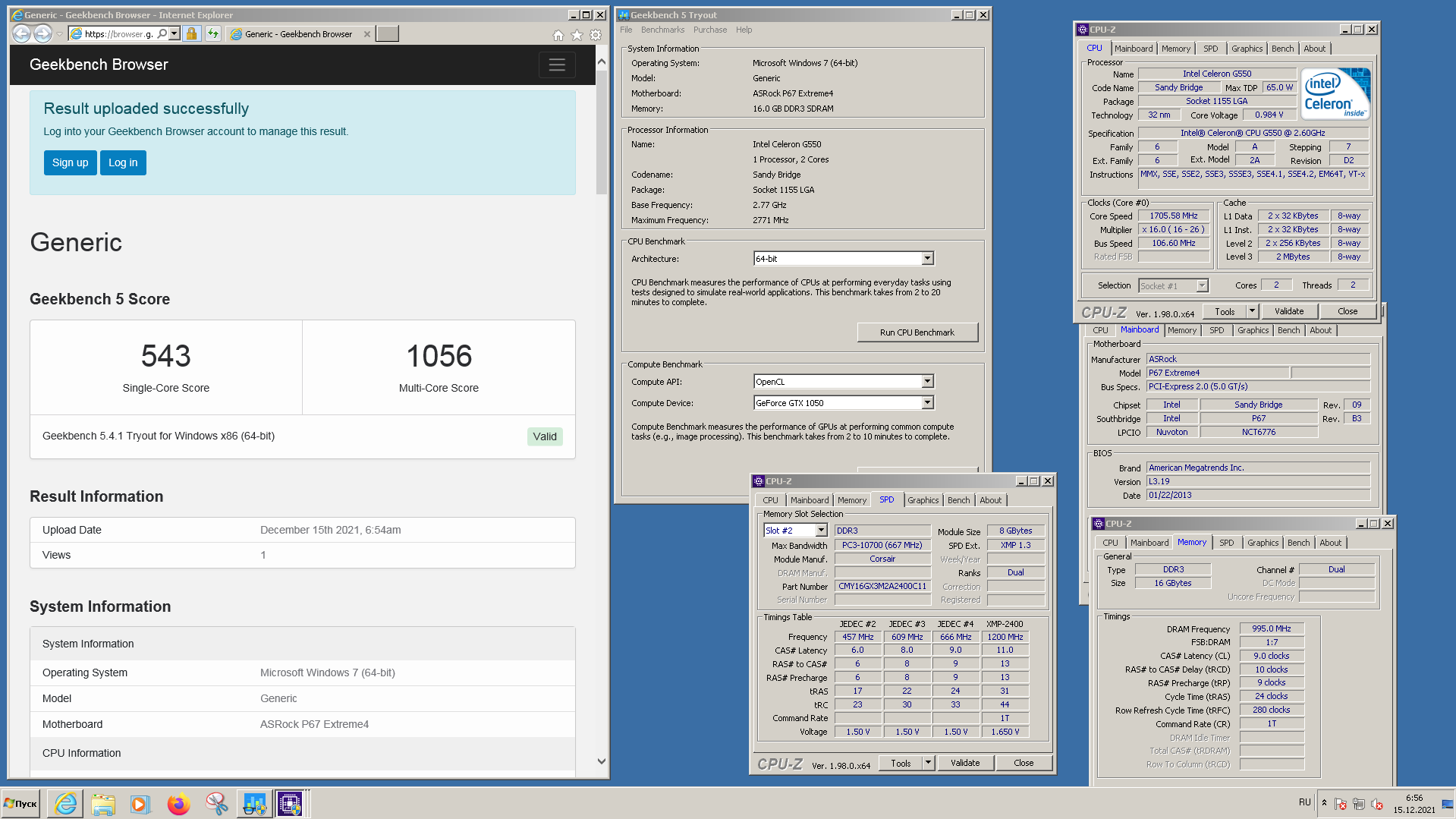Click Tools button in top CPU-Z window
Image resolution: width=1456 pixels, height=819 pixels.
point(1225,311)
